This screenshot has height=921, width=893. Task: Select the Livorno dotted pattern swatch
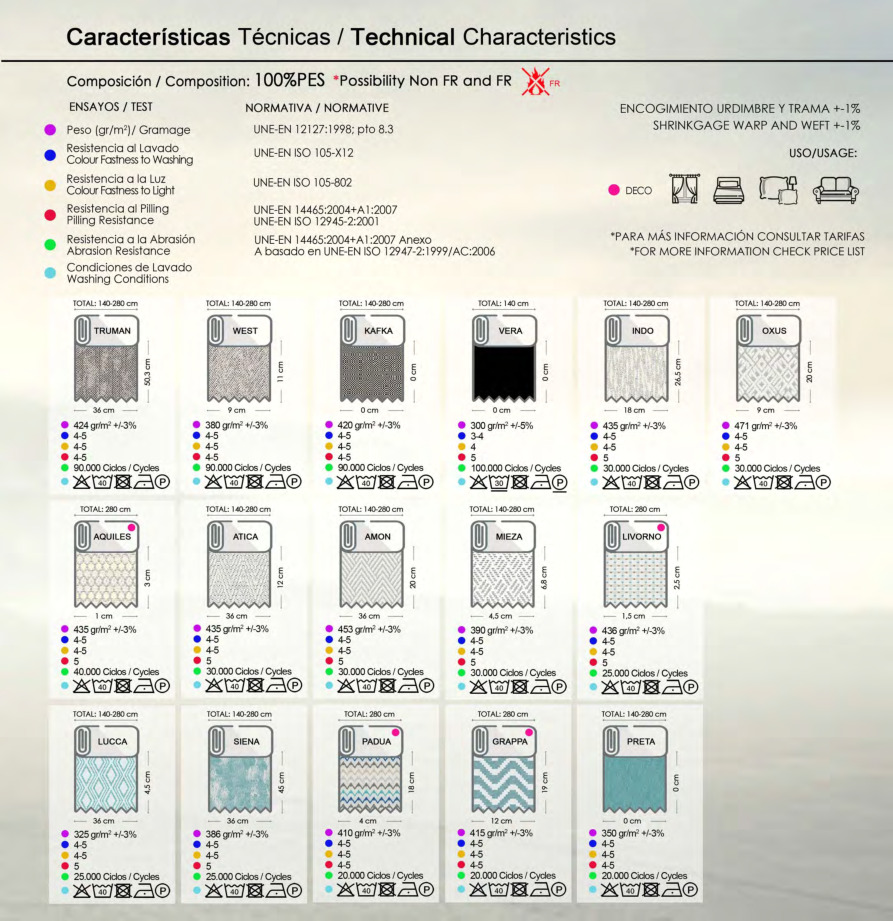tap(636, 579)
